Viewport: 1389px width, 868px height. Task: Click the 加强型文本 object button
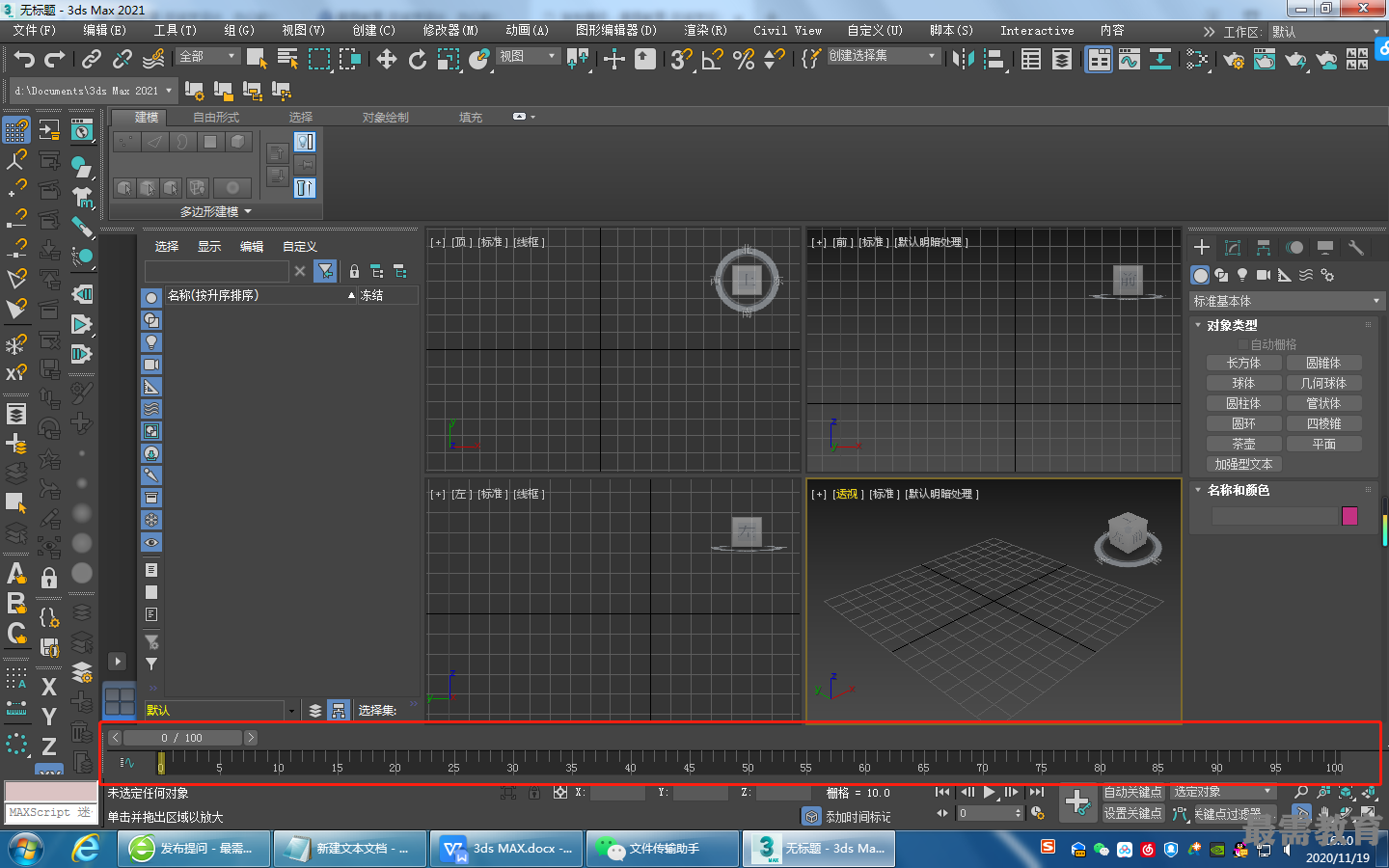pyautogui.click(x=1243, y=465)
